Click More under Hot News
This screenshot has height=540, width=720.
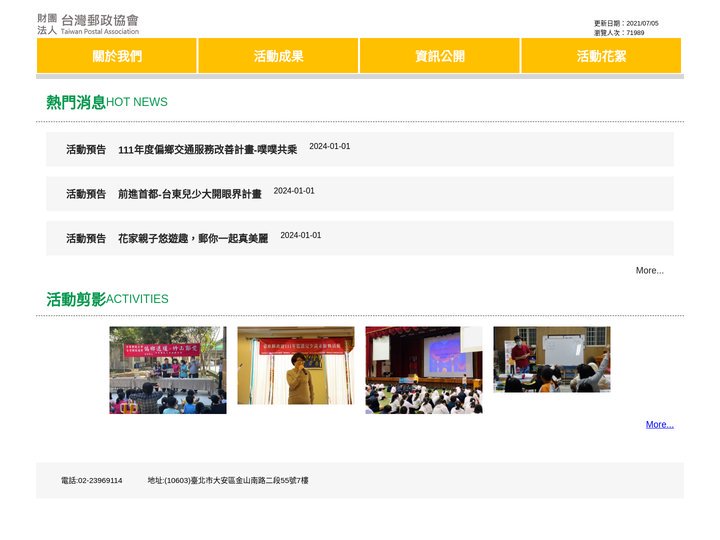point(649,270)
